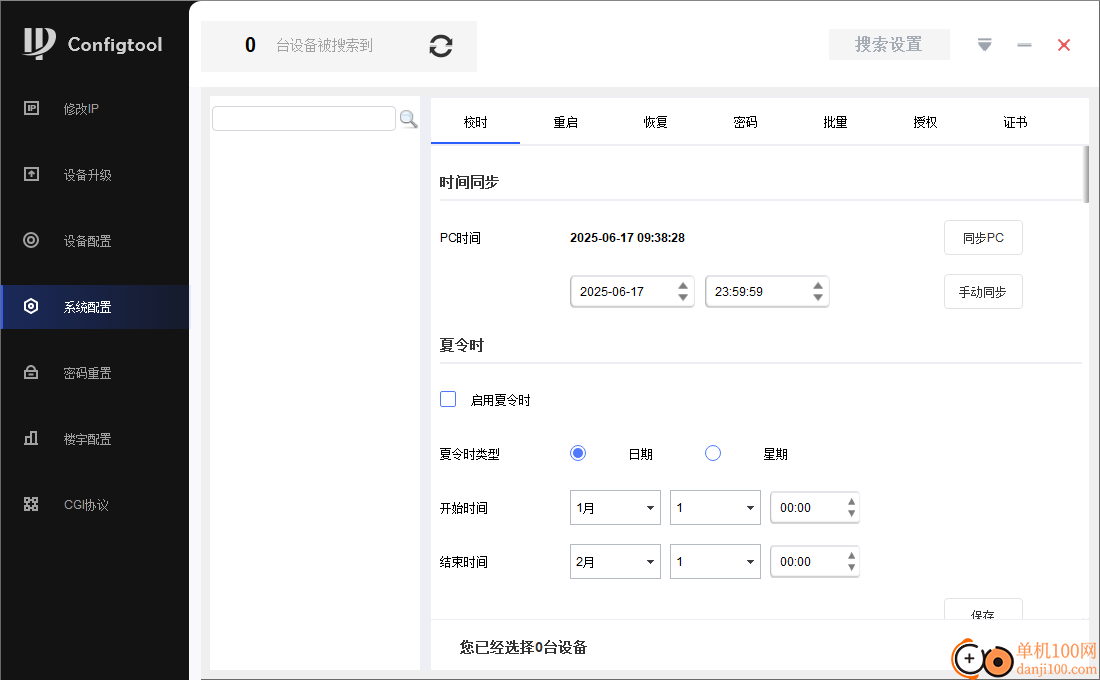Close the Configtool window
Viewport: 1100px width, 680px height.
(1064, 45)
